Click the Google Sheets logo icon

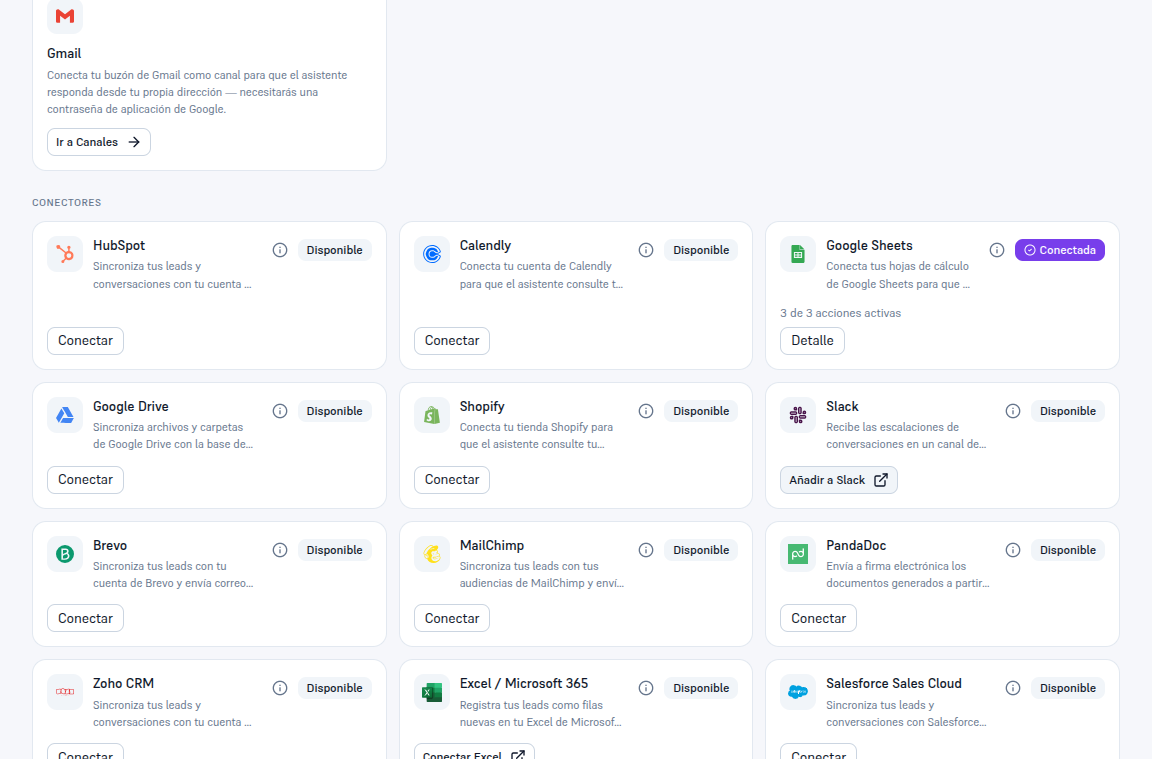[798, 254]
